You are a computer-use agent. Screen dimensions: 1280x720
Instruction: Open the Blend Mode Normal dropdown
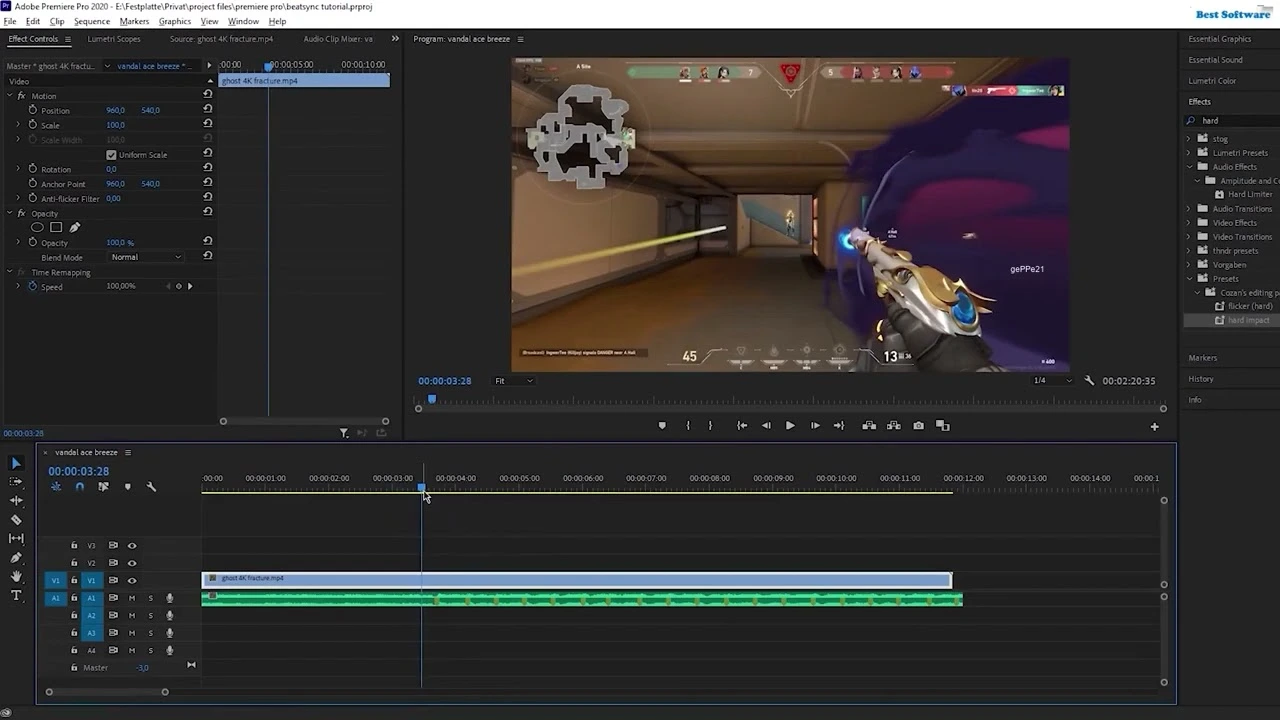146,257
